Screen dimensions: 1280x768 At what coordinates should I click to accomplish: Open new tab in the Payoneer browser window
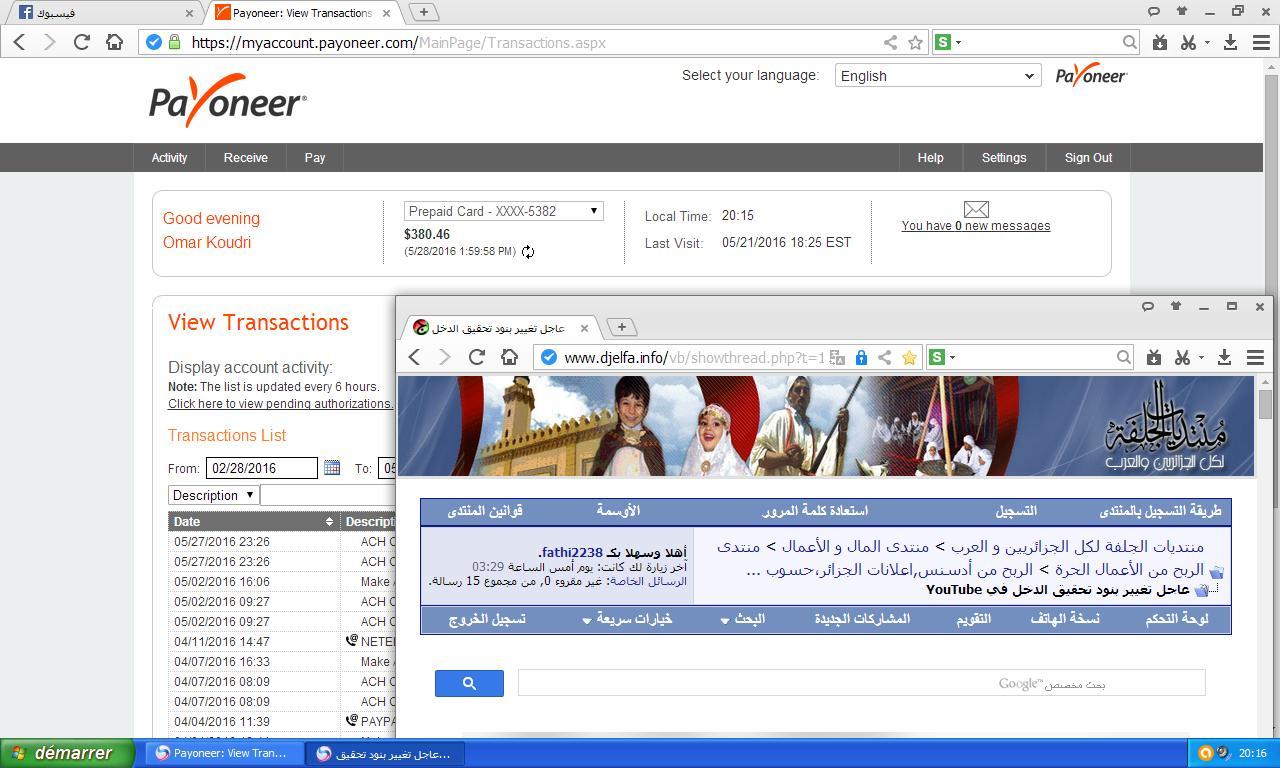[423, 12]
